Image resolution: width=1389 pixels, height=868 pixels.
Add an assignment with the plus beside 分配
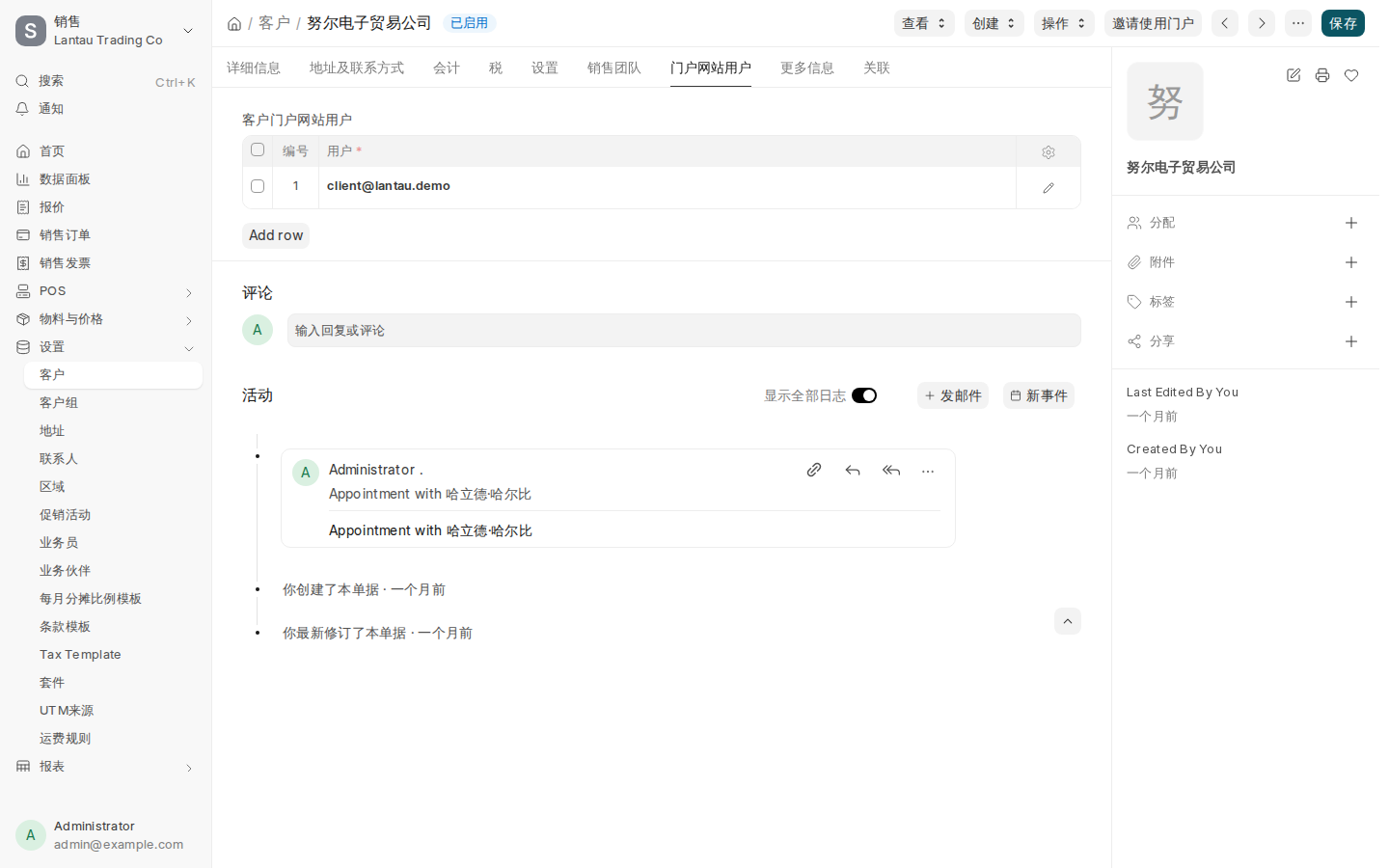click(1351, 223)
